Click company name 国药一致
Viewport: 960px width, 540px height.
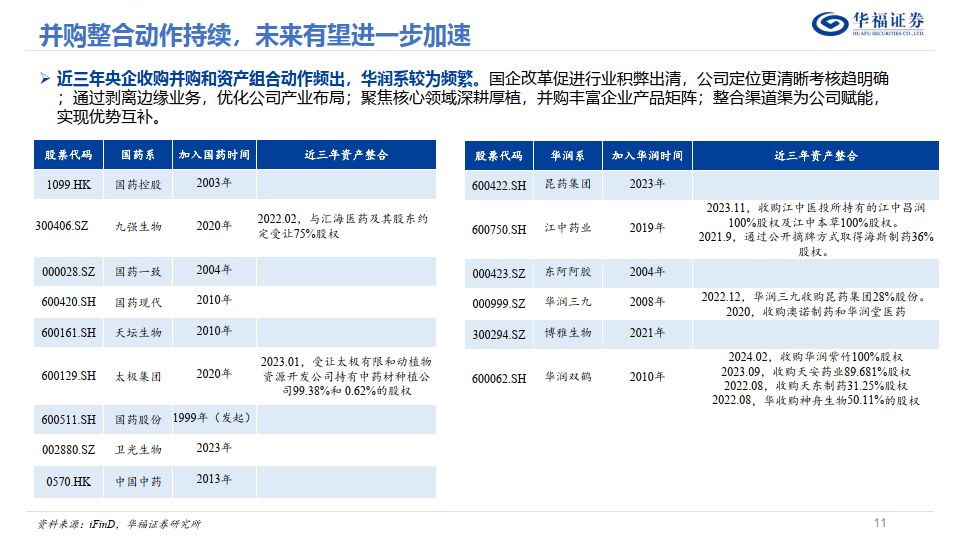coord(138,271)
